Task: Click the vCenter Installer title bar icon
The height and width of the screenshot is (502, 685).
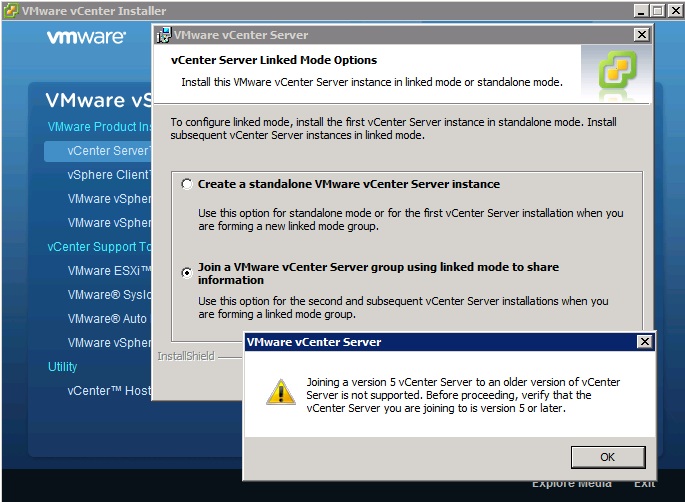Action: (x=10, y=10)
